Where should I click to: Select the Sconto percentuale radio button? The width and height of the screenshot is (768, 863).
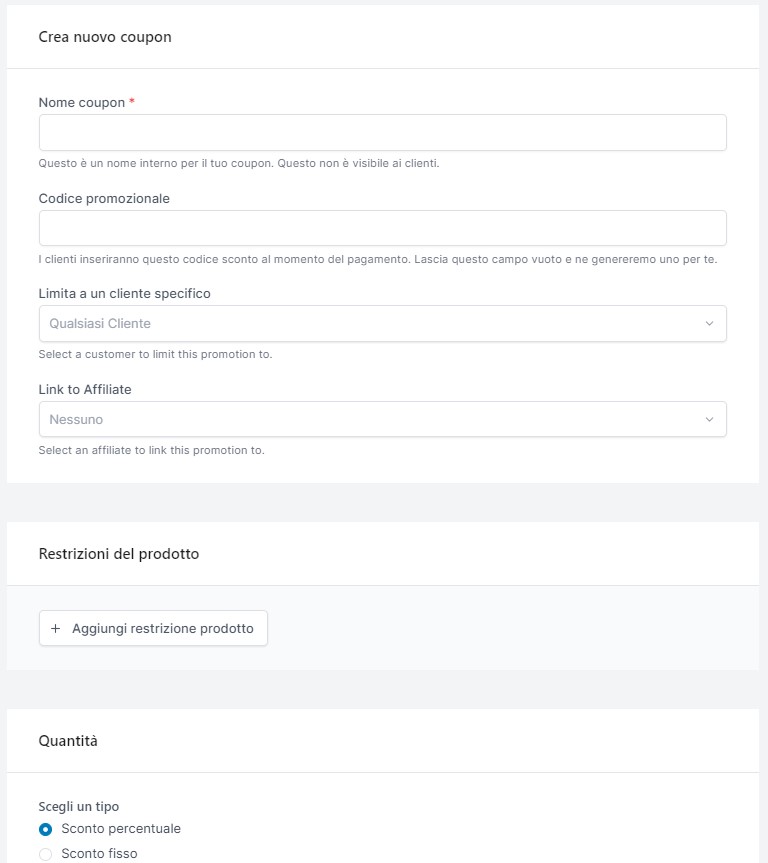click(46, 829)
